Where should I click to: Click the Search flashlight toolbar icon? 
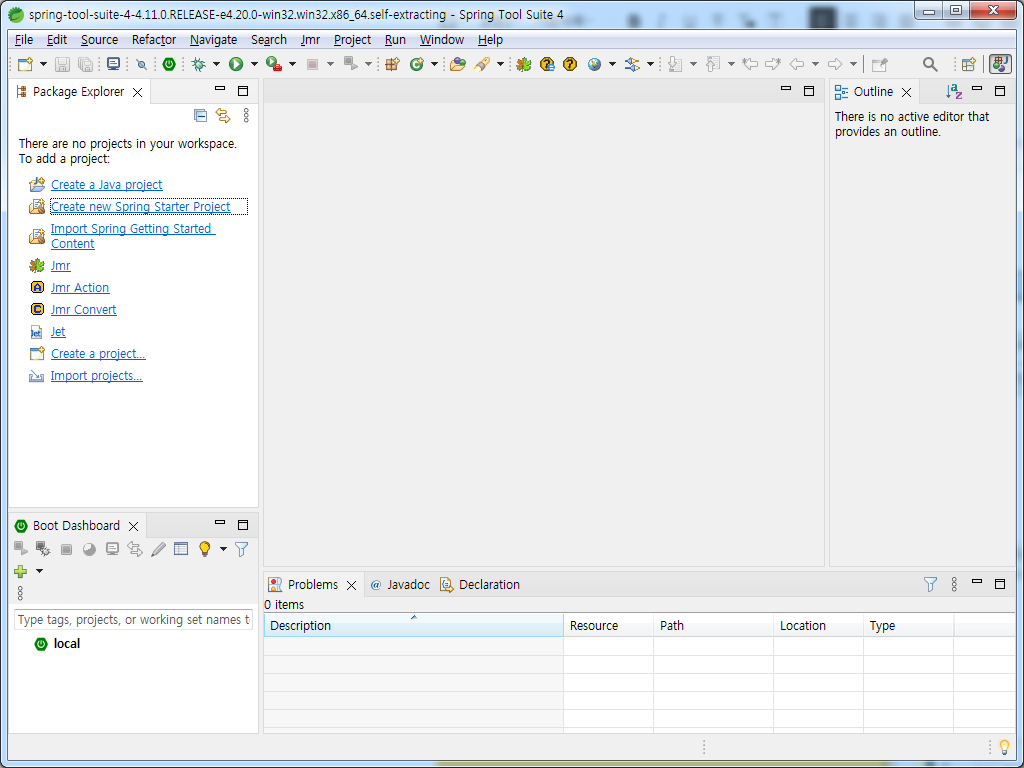[482, 64]
